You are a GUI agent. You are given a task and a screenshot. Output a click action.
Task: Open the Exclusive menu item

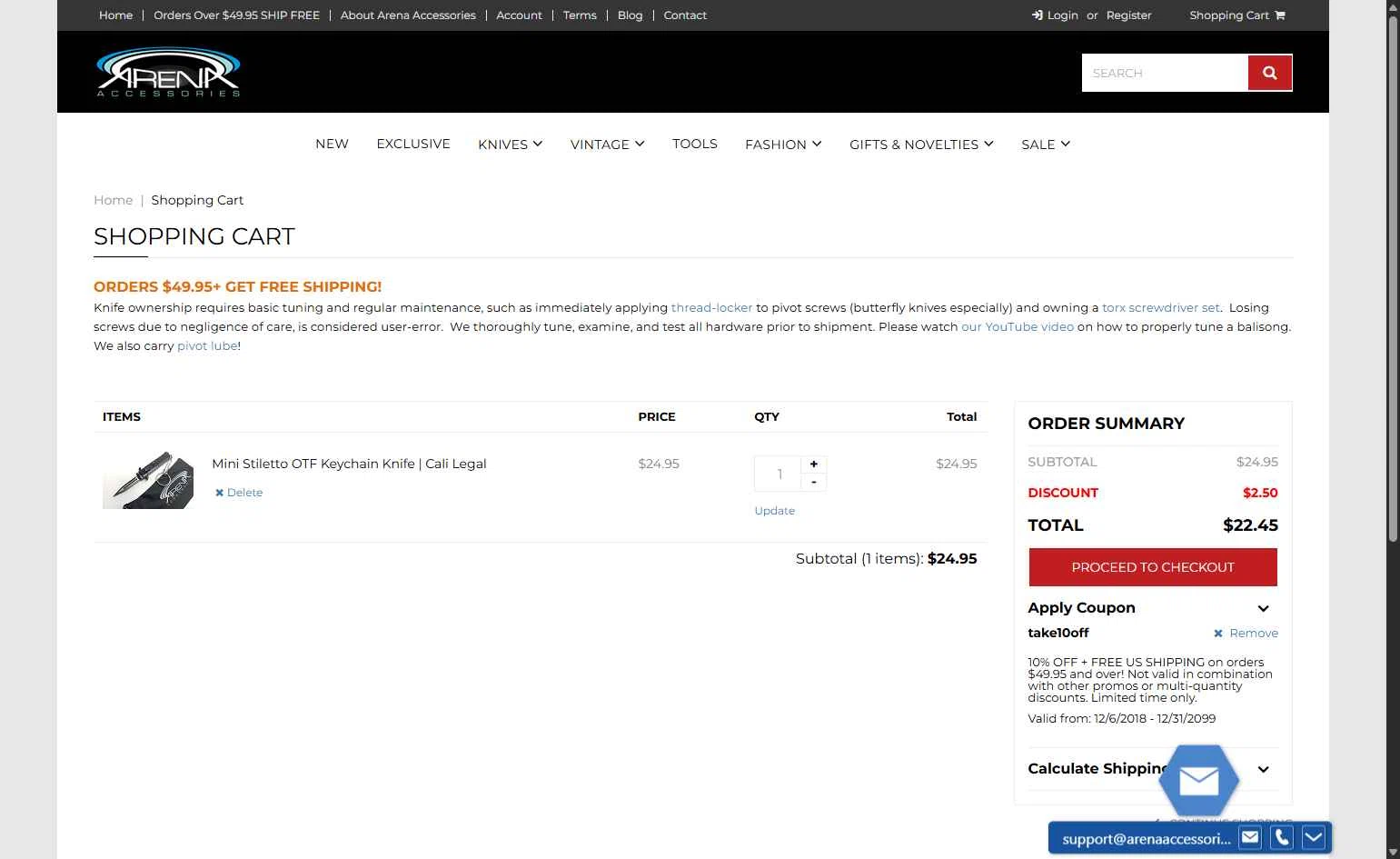[413, 144]
